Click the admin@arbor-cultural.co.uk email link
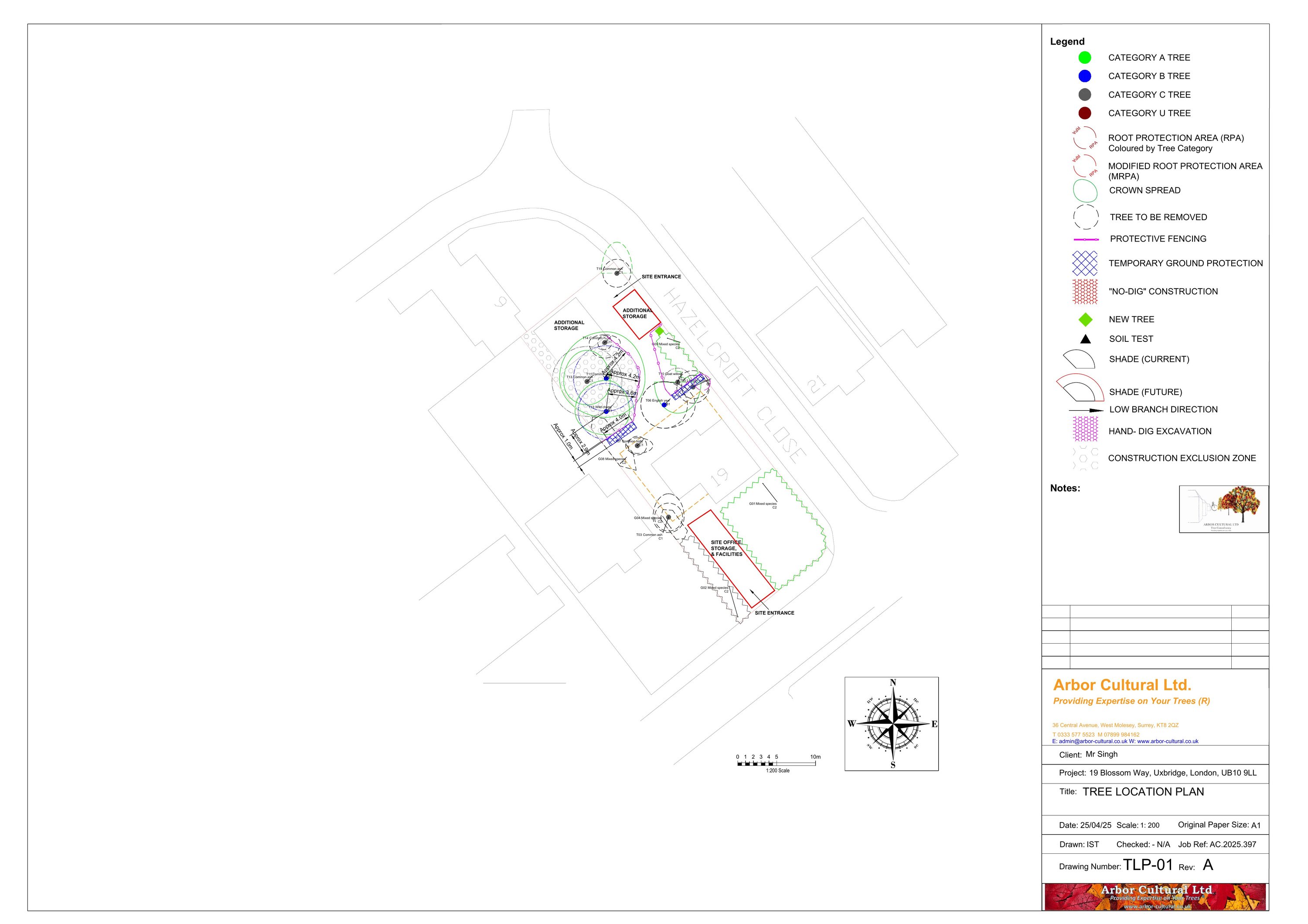 click(1093, 741)
